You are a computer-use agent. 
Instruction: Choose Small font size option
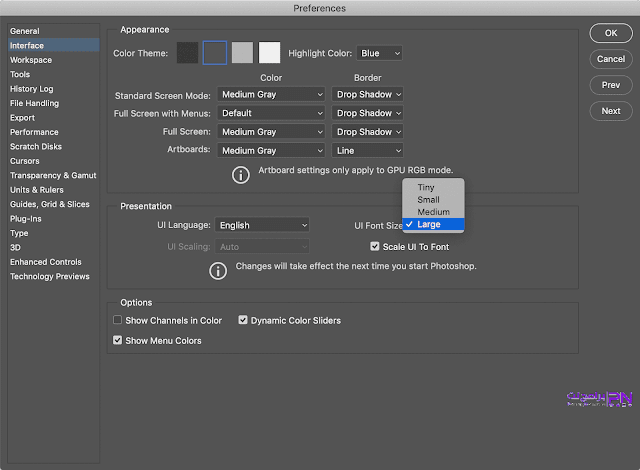(x=433, y=200)
